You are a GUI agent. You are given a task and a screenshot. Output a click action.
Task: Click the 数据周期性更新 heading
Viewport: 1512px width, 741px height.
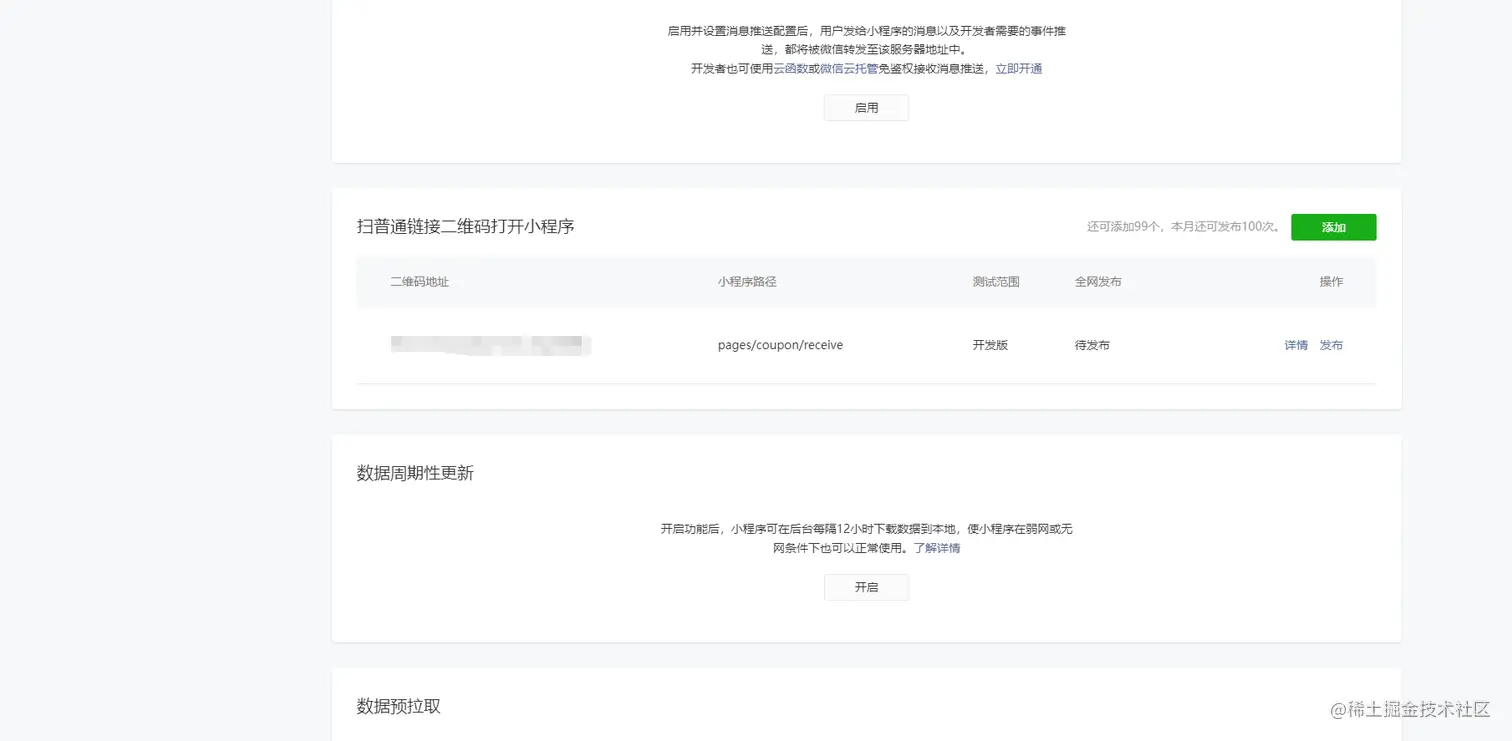415,473
